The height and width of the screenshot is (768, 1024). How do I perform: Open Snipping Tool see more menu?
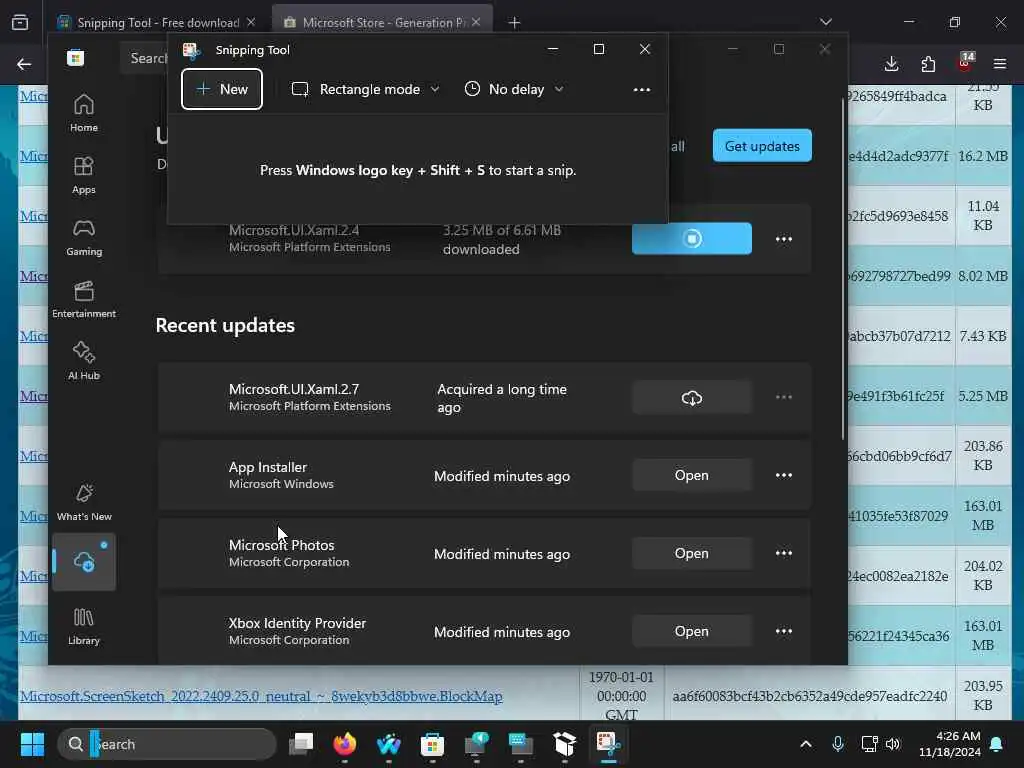point(642,89)
